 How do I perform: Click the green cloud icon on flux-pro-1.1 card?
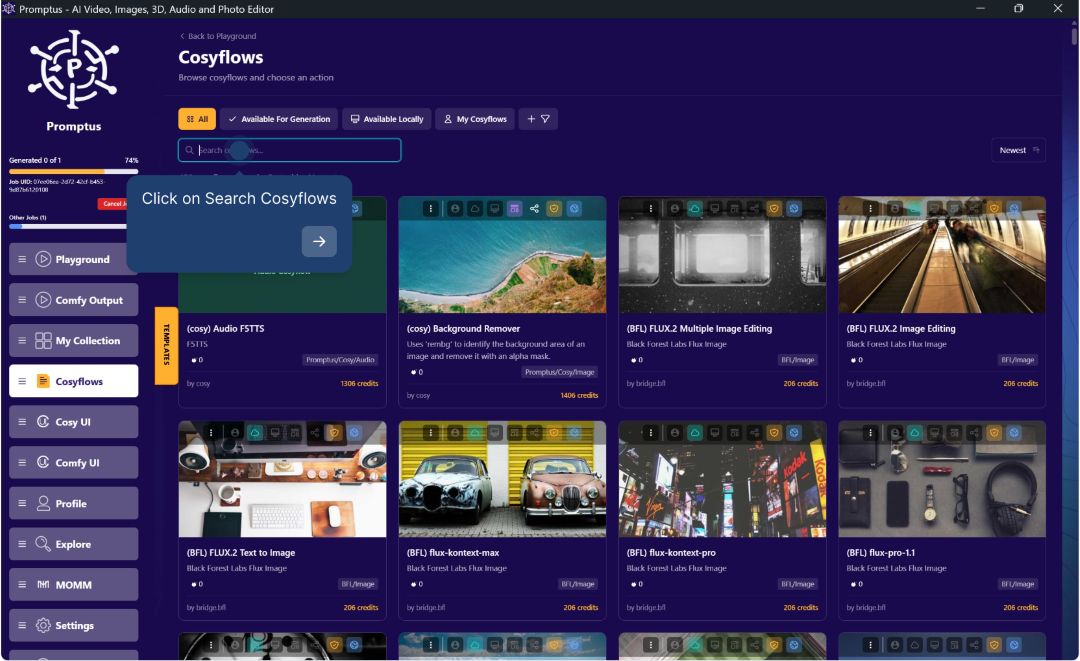pos(915,432)
